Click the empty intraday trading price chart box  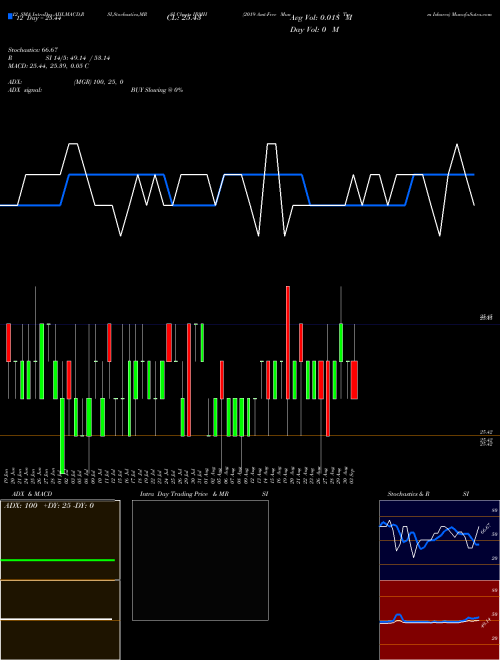(x=200, y=560)
